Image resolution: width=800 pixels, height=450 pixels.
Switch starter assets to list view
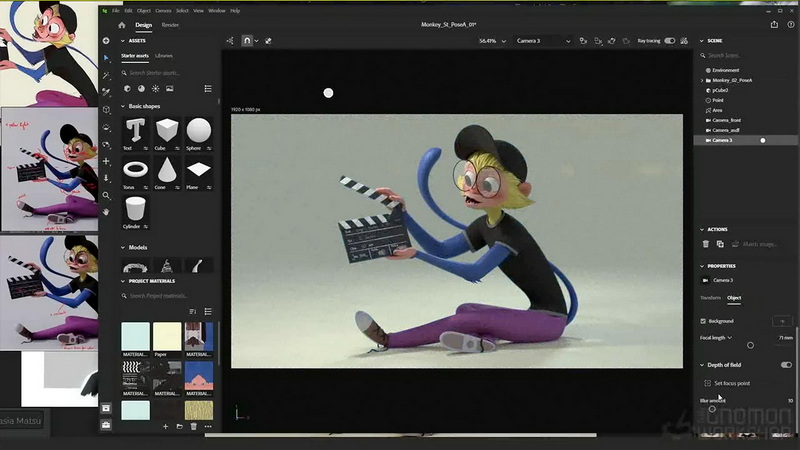click(208, 89)
